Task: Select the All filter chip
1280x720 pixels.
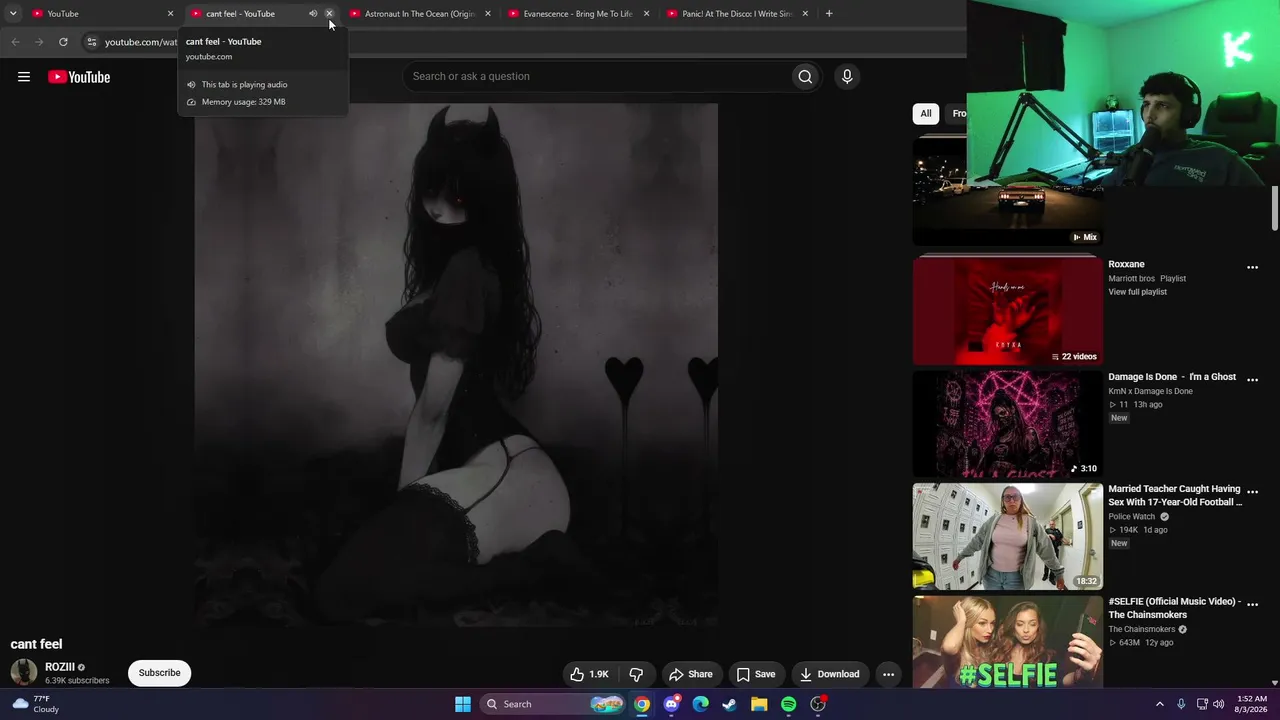Action: pyautogui.click(x=926, y=114)
